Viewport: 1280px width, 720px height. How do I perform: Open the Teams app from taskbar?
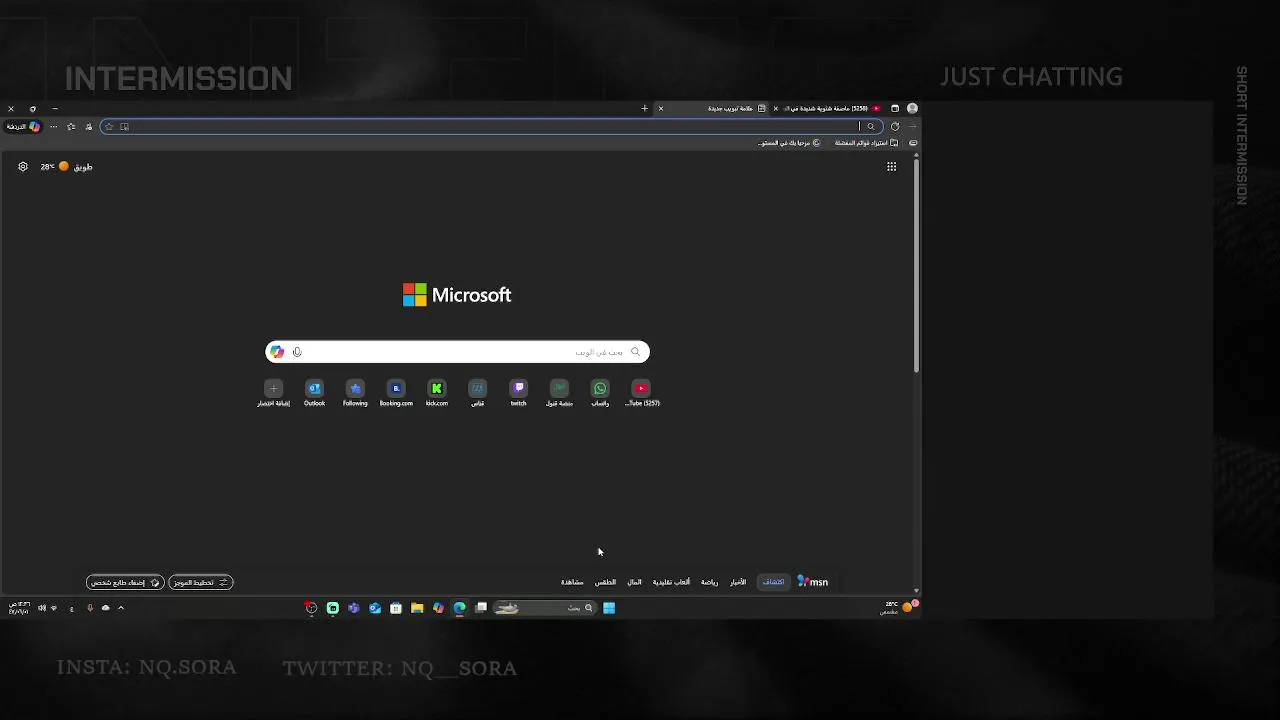[353, 608]
